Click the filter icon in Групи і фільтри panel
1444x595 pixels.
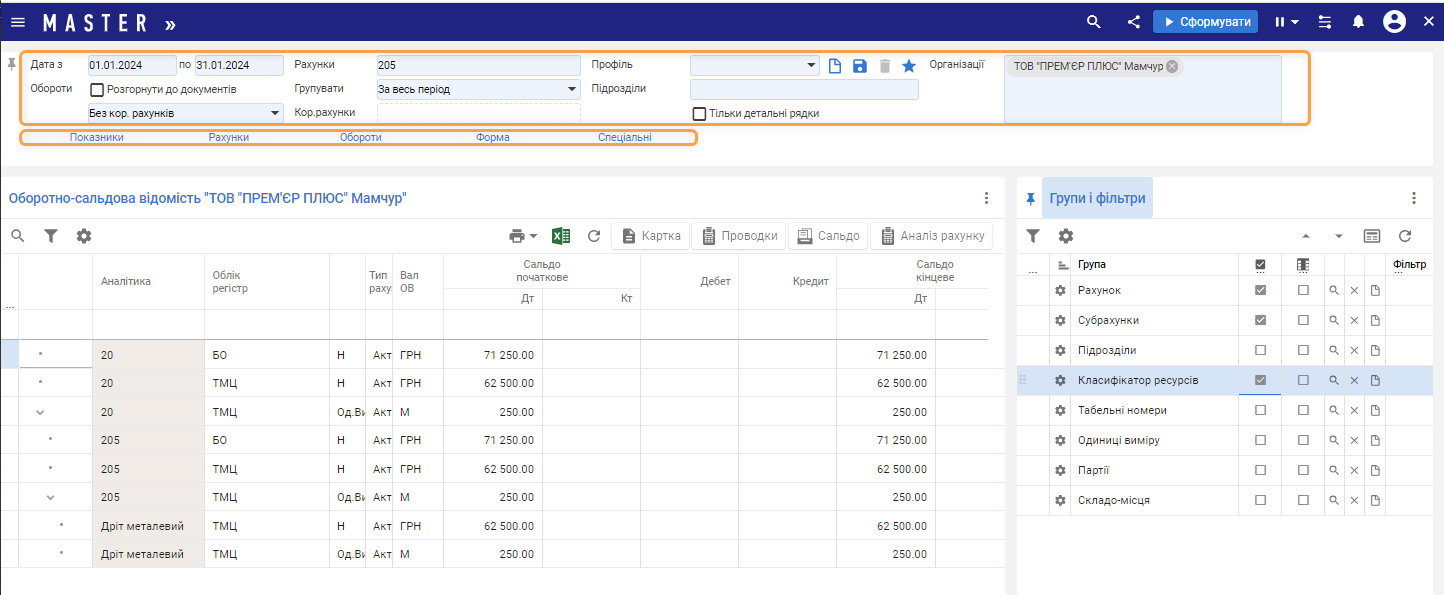pyautogui.click(x=1033, y=236)
